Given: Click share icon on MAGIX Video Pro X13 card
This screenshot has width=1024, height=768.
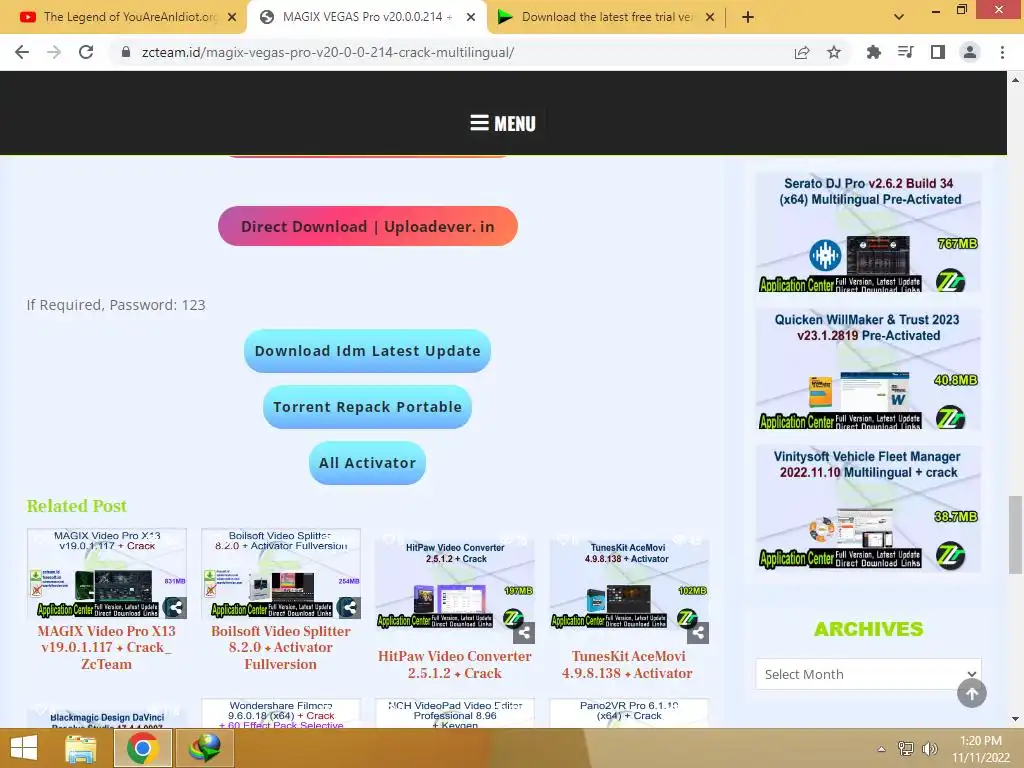Looking at the screenshot, I should click(x=175, y=608).
